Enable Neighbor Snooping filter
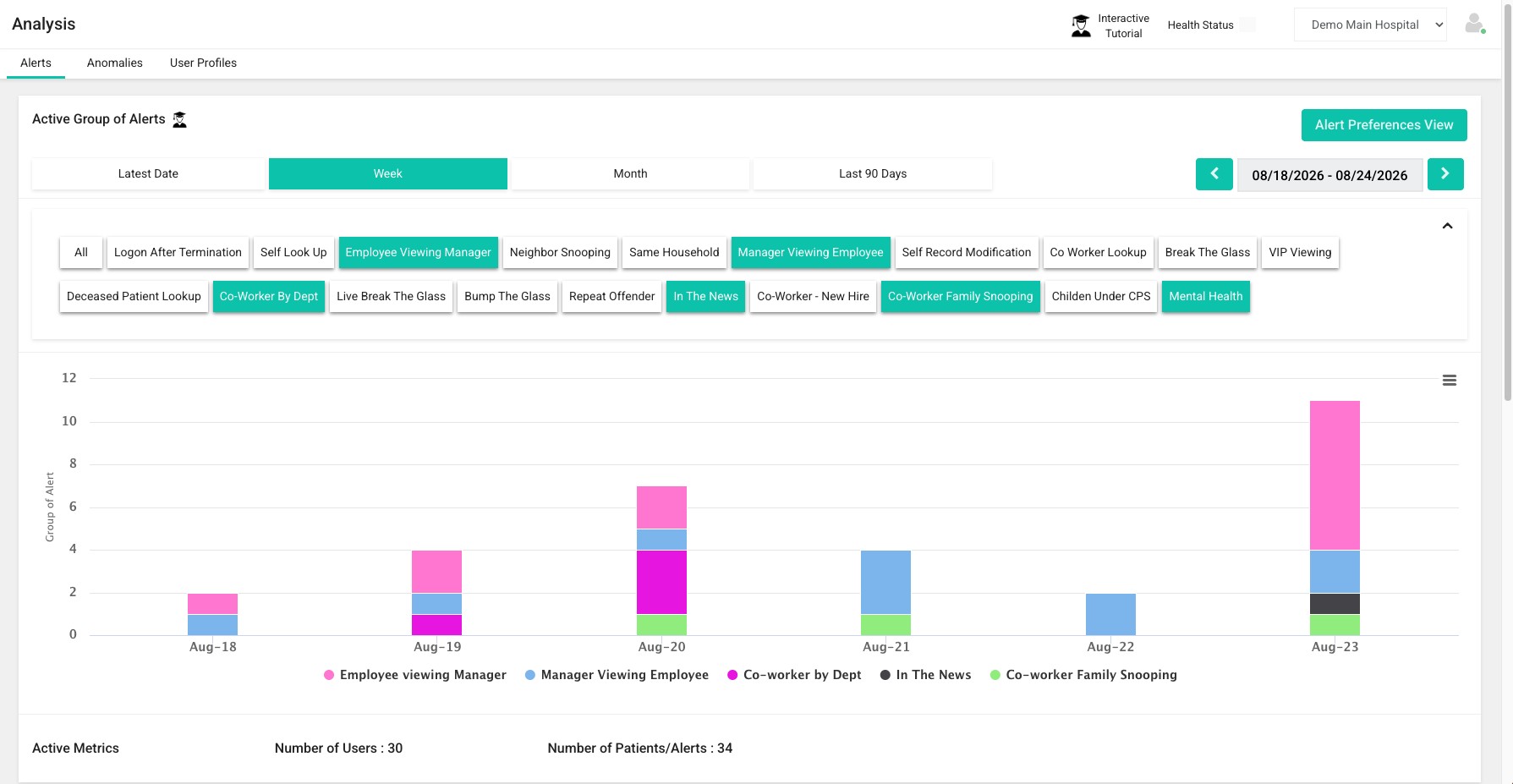This screenshot has height=784, width=1513. pyautogui.click(x=560, y=252)
